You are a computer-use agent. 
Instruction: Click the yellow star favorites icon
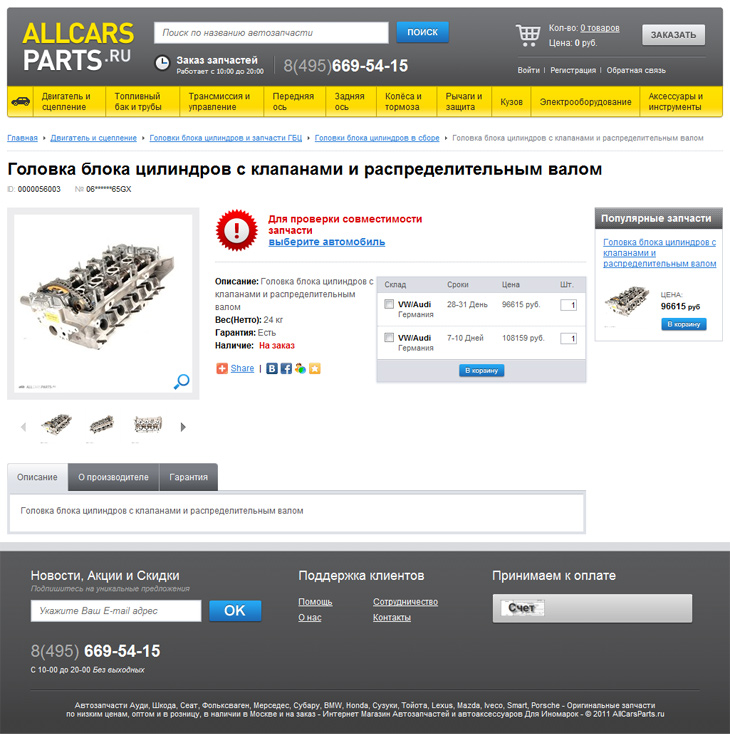[315, 368]
